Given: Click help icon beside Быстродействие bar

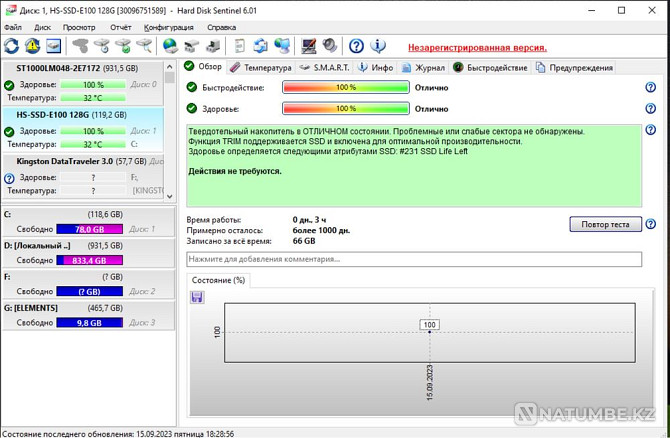Looking at the screenshot, I should 650,87.
